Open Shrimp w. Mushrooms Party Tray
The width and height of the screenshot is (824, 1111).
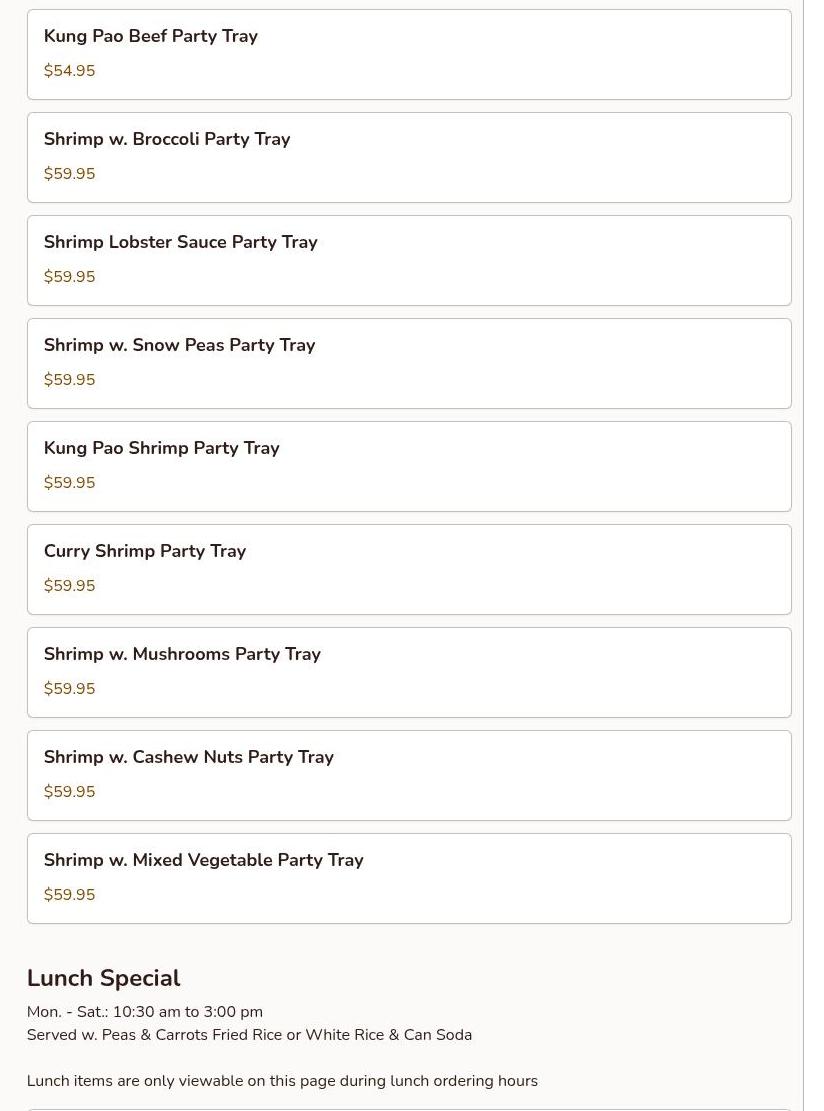coord(182,654)
